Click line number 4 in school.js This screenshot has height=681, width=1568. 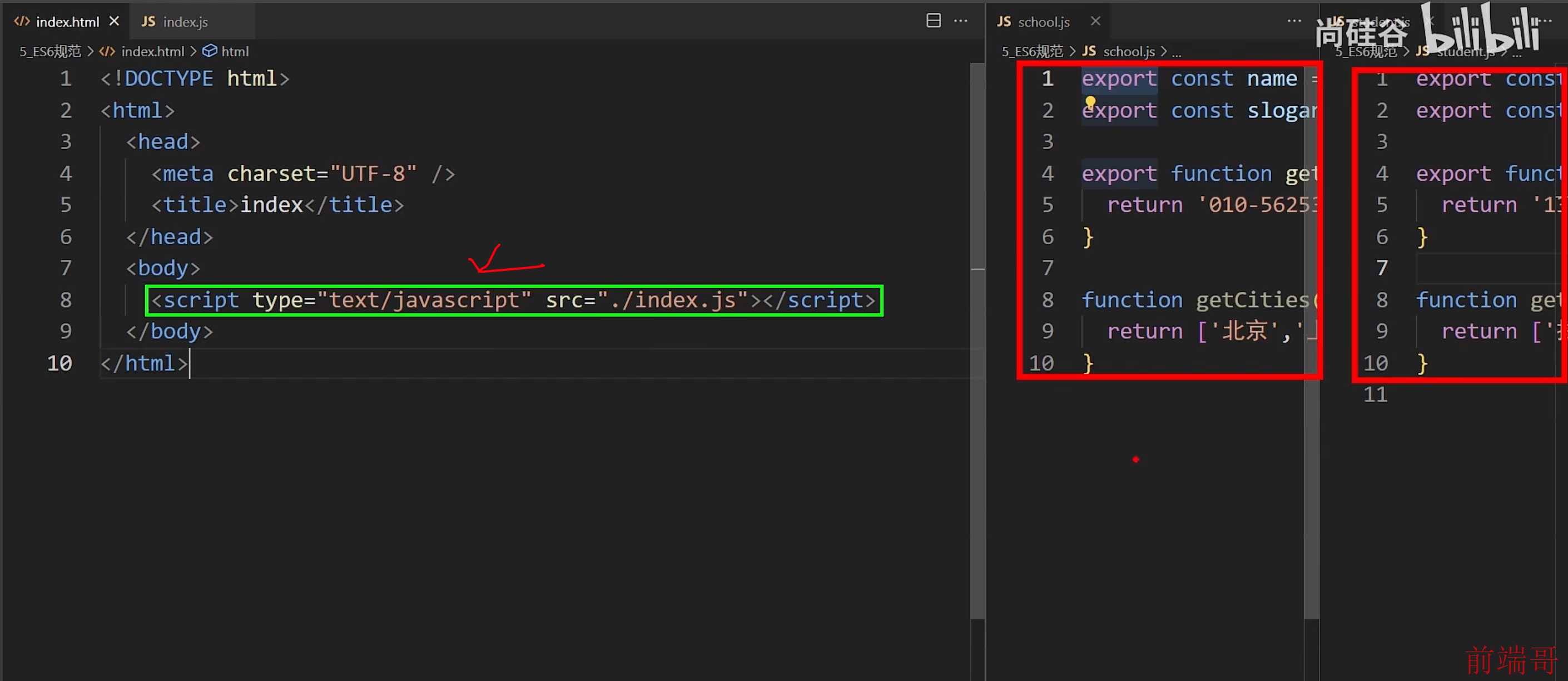click(x=1047, y=174)
